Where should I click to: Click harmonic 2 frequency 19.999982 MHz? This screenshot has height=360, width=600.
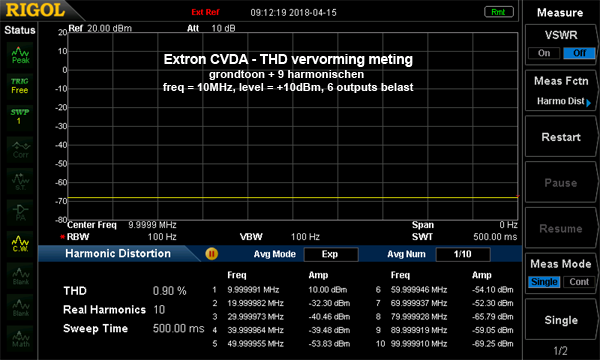(x=255, y=303)
